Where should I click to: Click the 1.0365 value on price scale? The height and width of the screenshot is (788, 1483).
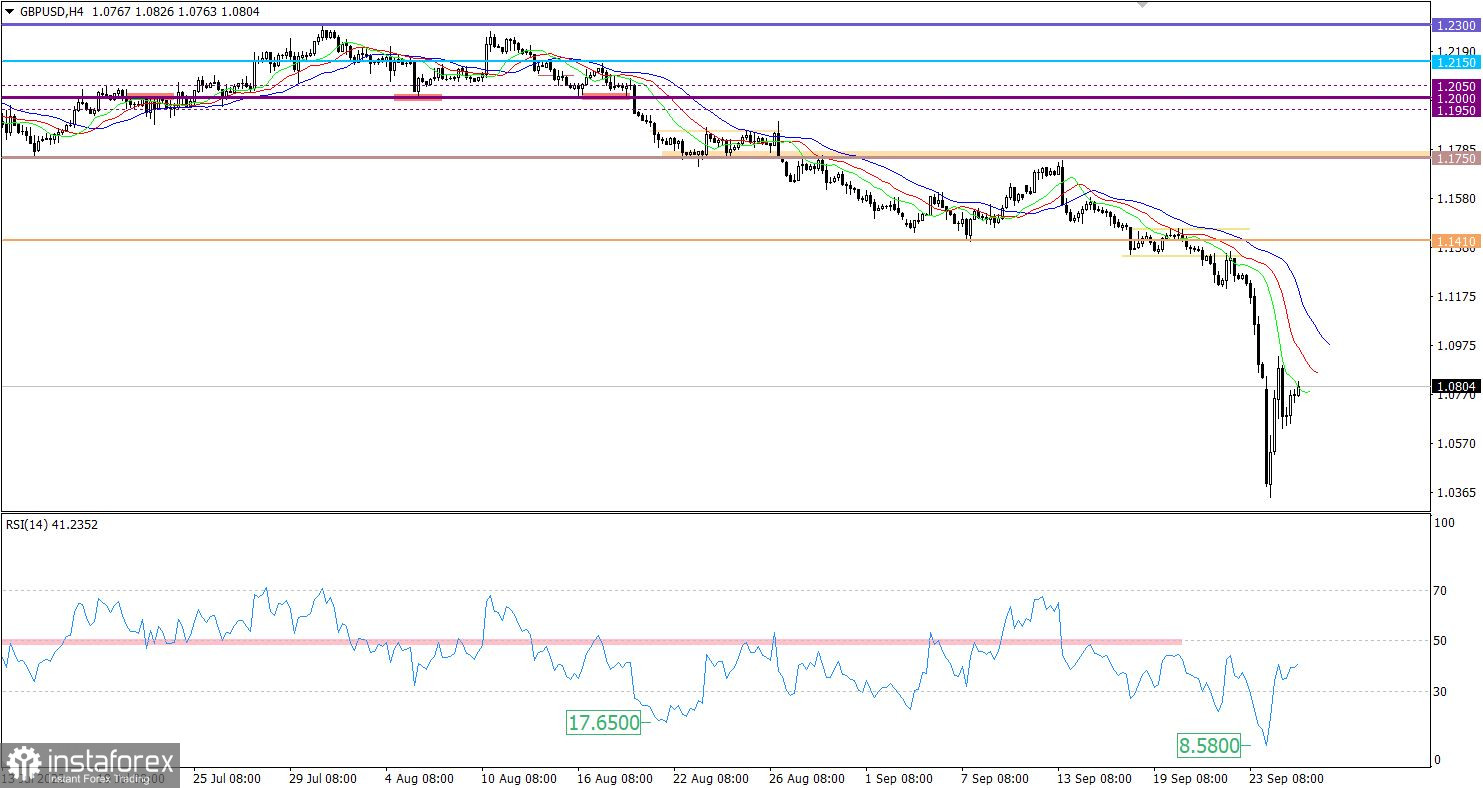point(1457,492)
